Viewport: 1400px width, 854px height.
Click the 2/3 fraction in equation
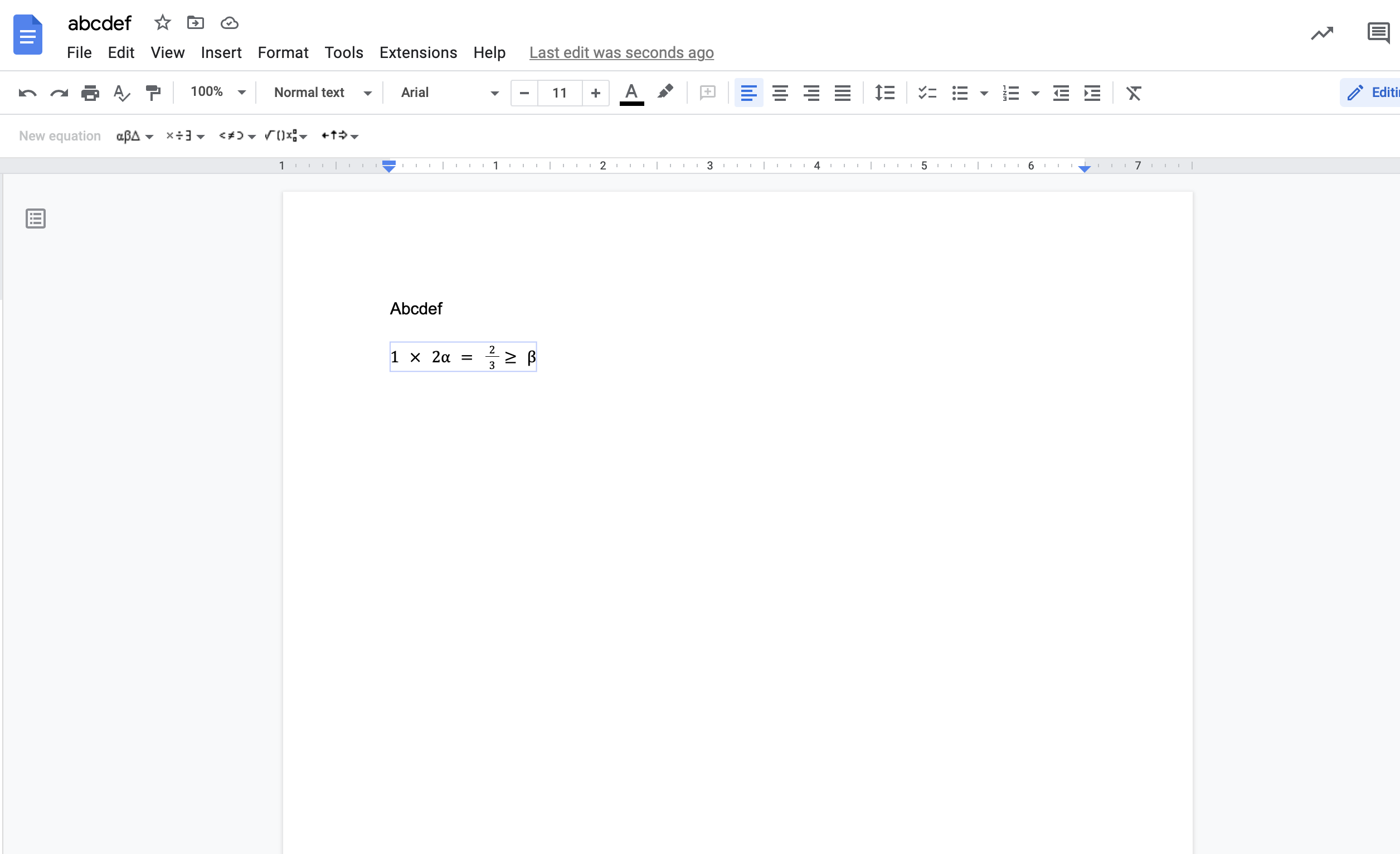[492, 357]
